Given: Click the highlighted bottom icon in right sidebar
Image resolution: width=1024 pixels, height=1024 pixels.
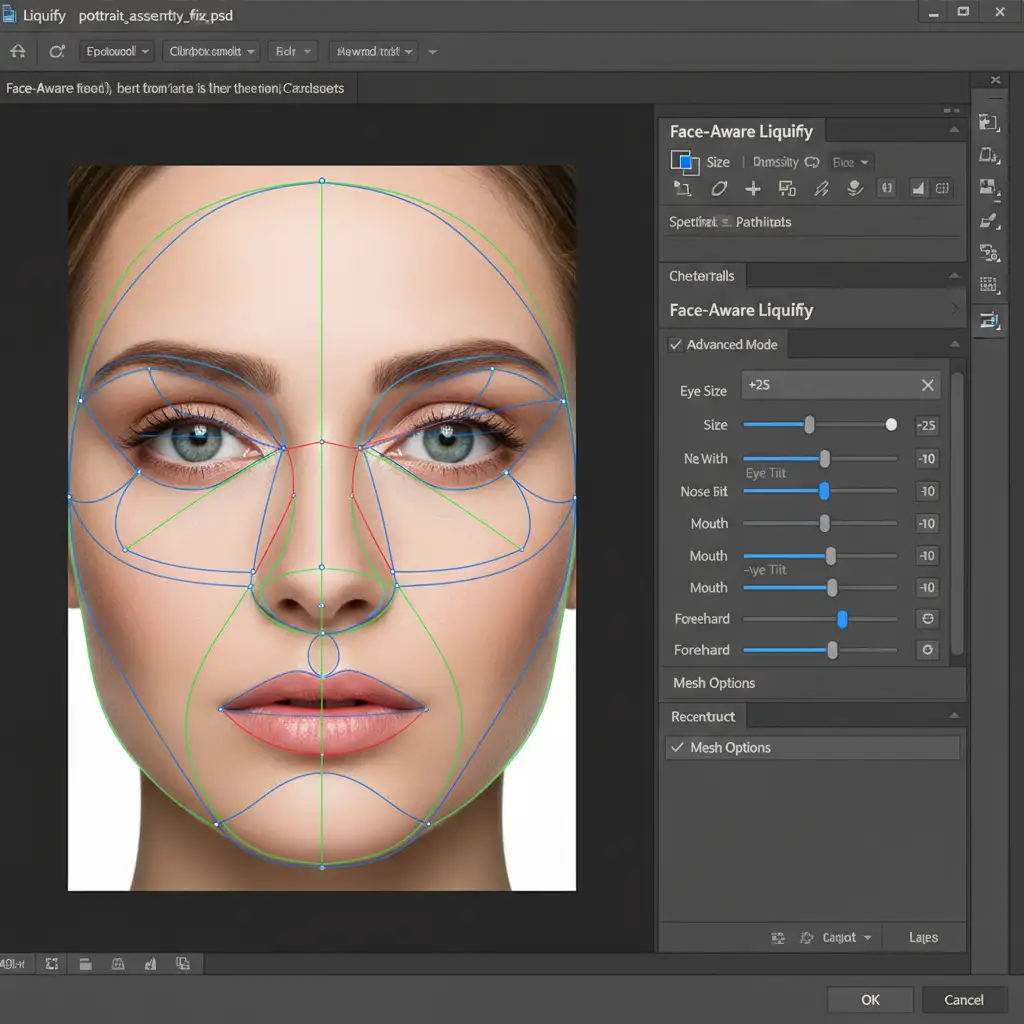Looking at the screenshot, I should 988,320.
